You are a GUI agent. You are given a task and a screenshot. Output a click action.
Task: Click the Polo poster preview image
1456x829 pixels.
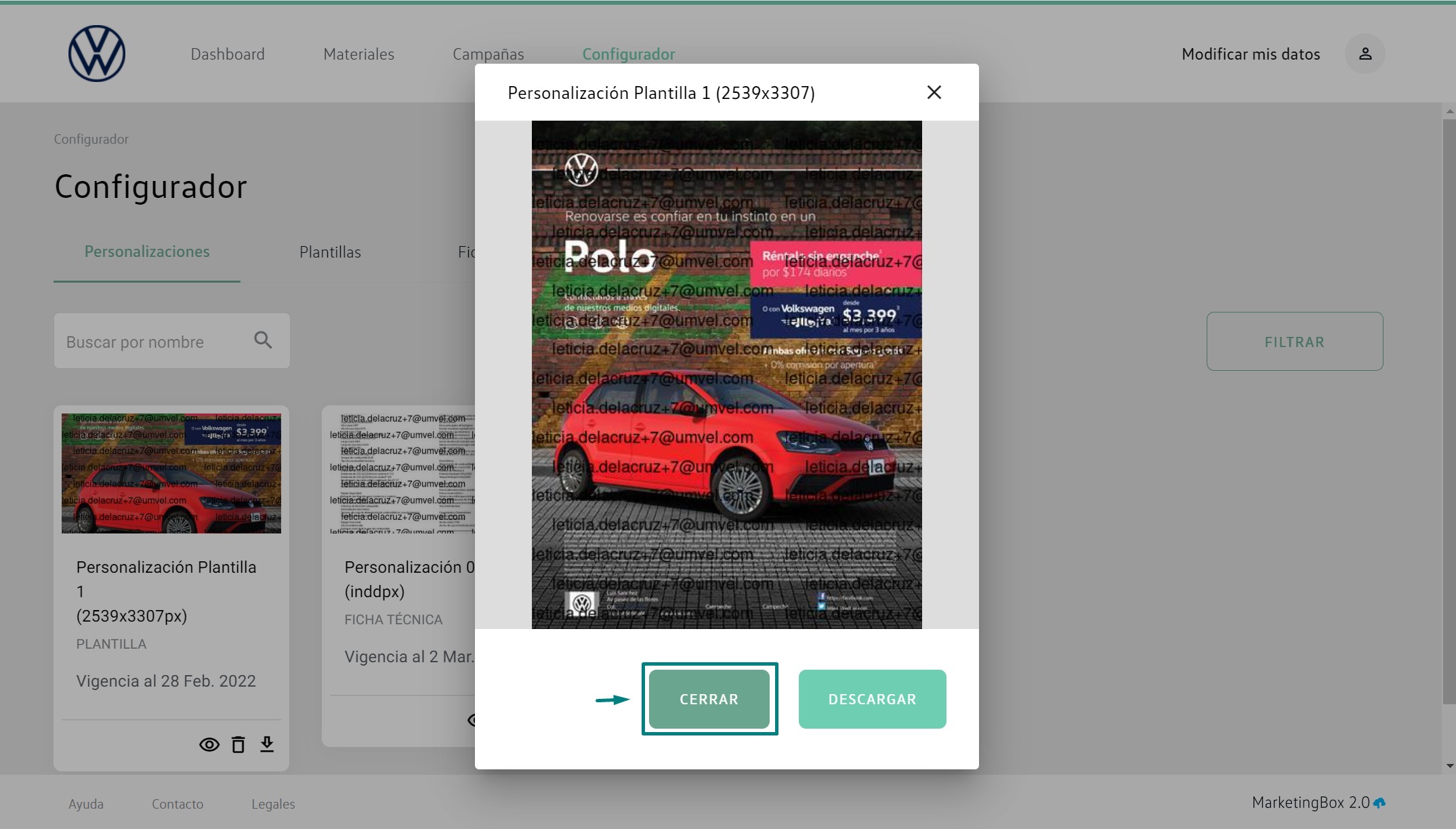tap(726, 374)
